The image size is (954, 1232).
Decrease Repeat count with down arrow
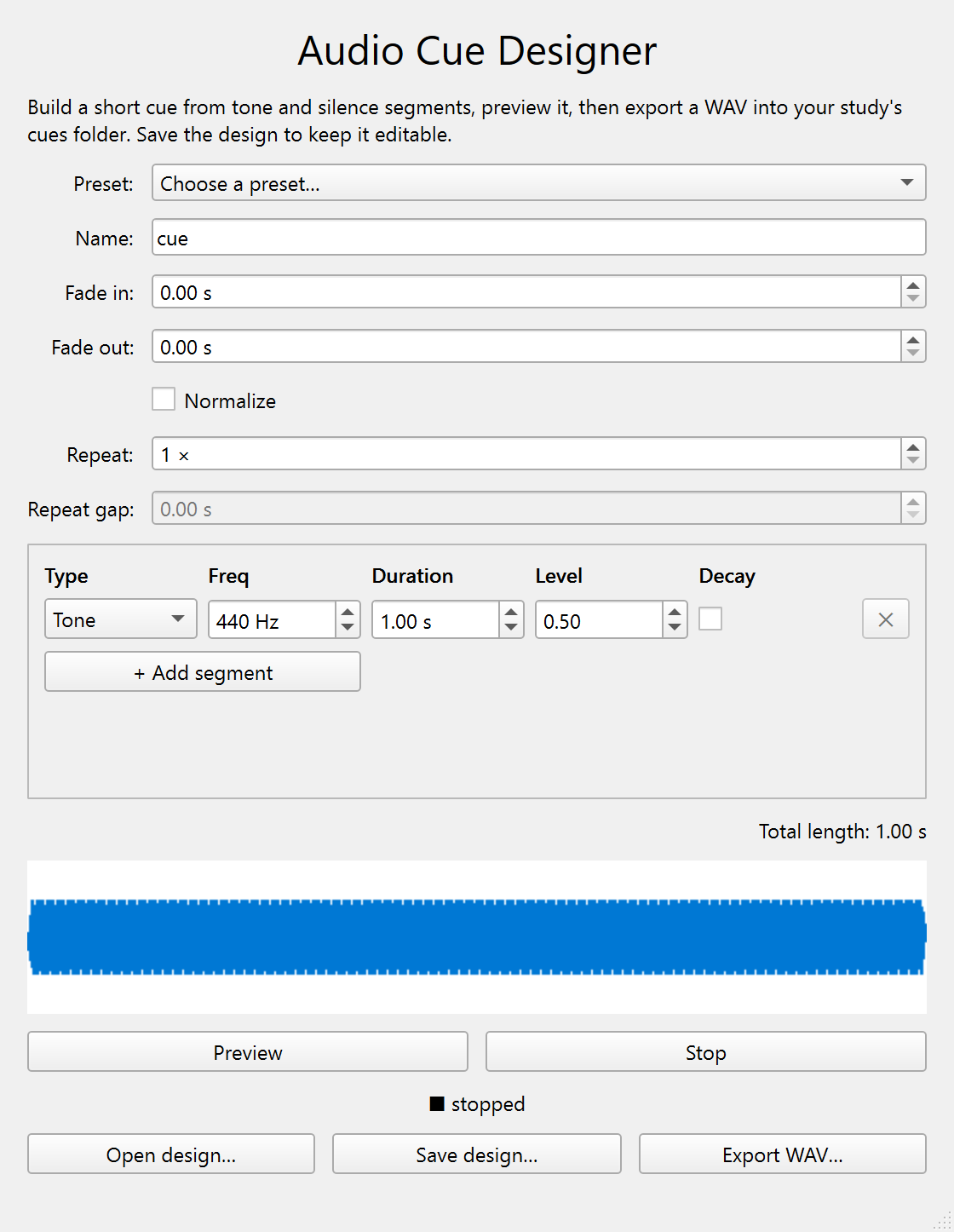(913, 461)
